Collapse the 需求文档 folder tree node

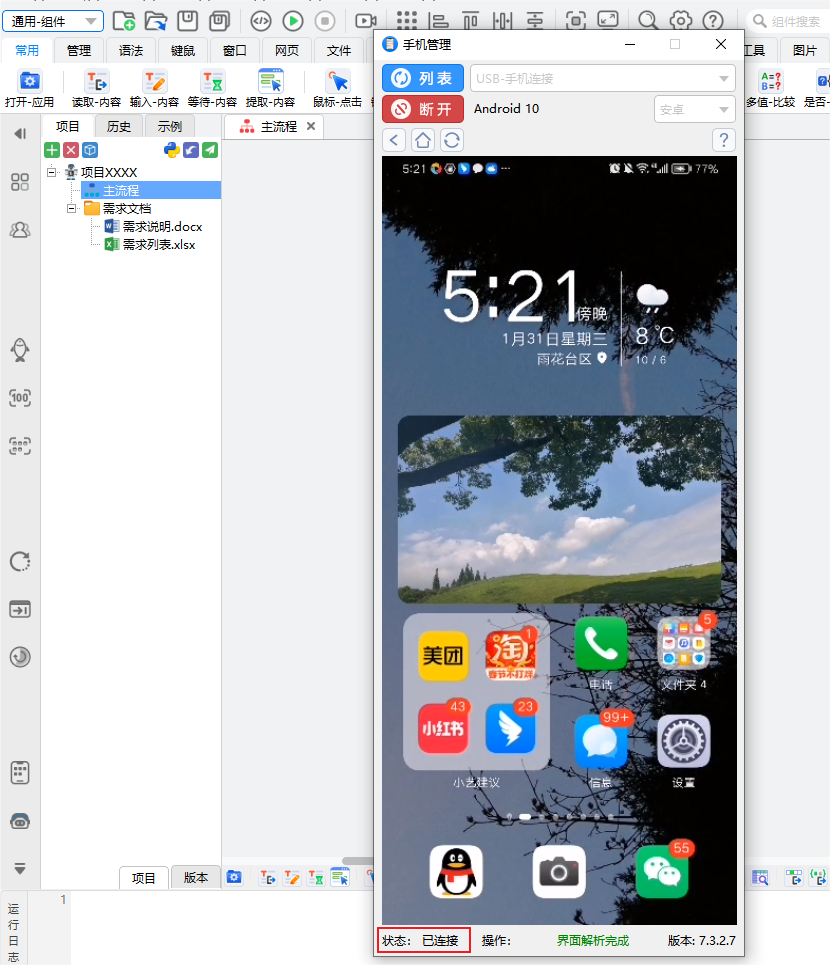(72, 208)
